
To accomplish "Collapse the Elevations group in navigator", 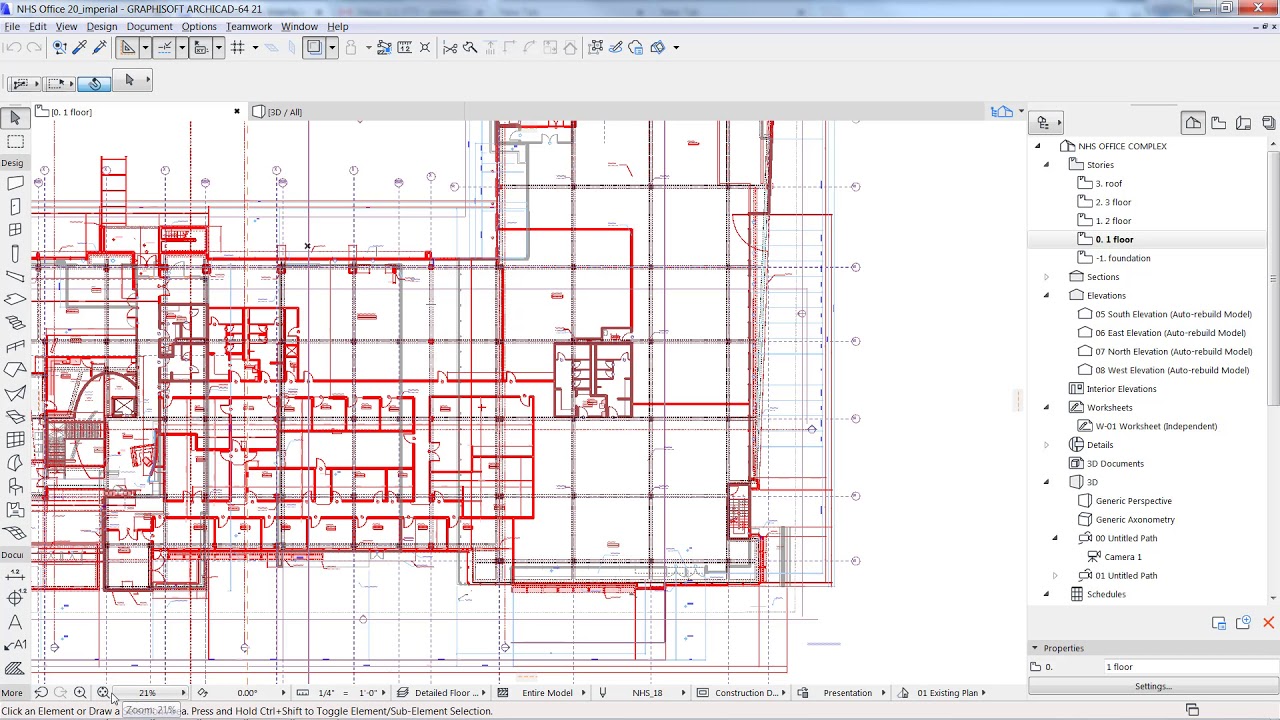I will point(1046,296).
